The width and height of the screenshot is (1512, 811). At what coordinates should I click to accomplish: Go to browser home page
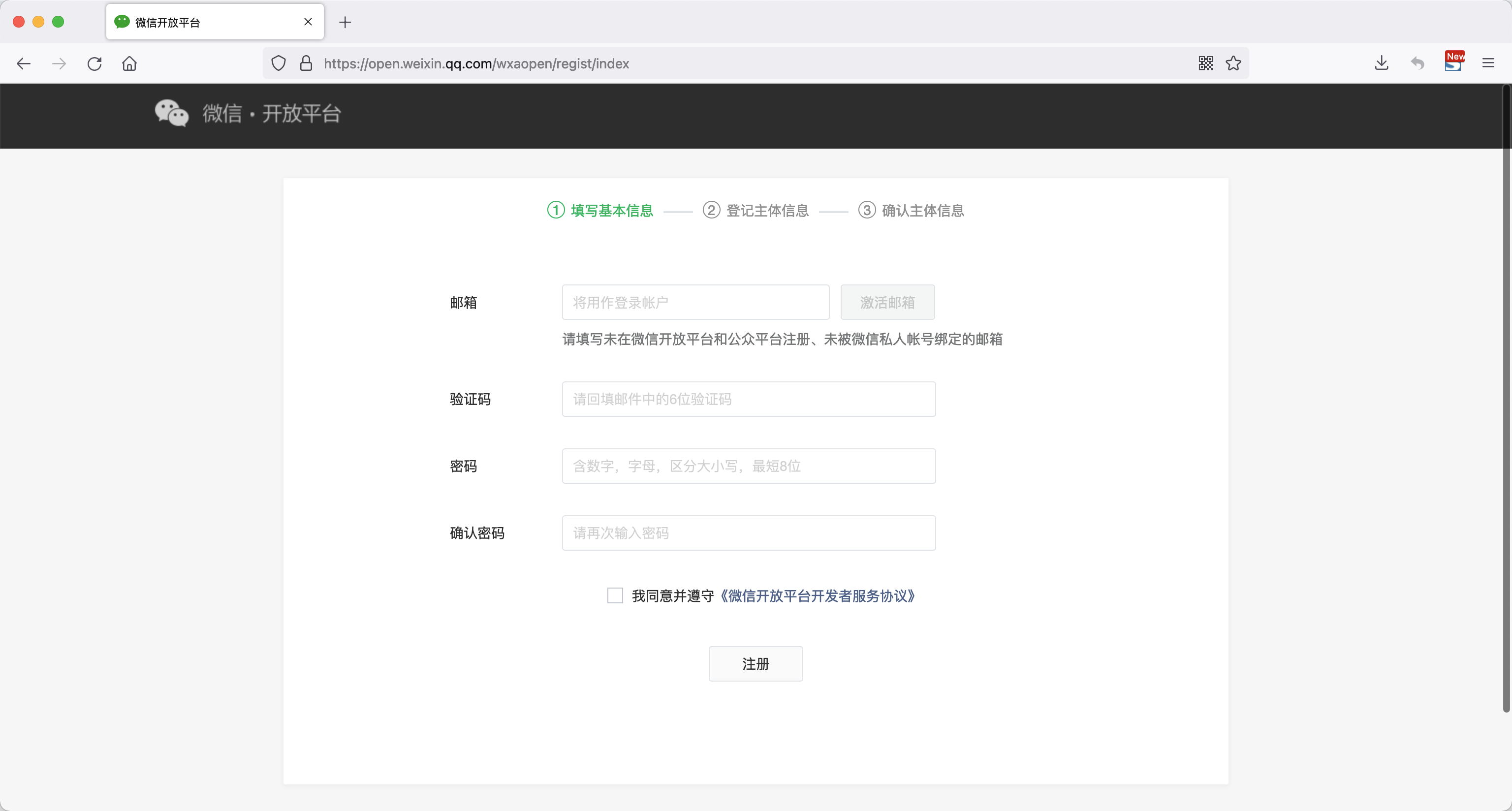[x=129, y=63]
